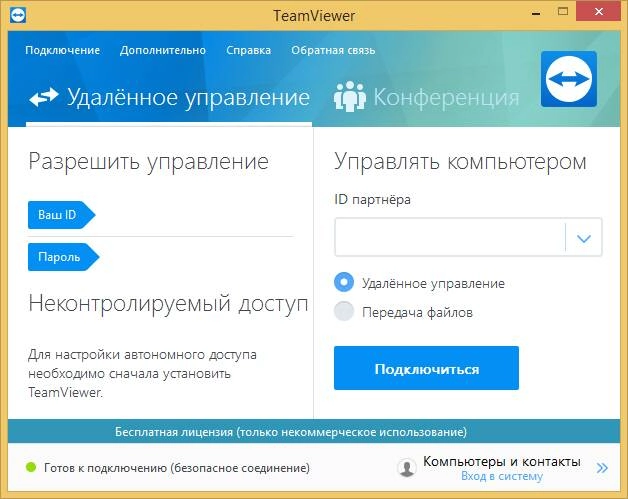Click the contacts avatar icon
628x499 pixels.
(x=407, y=467)
